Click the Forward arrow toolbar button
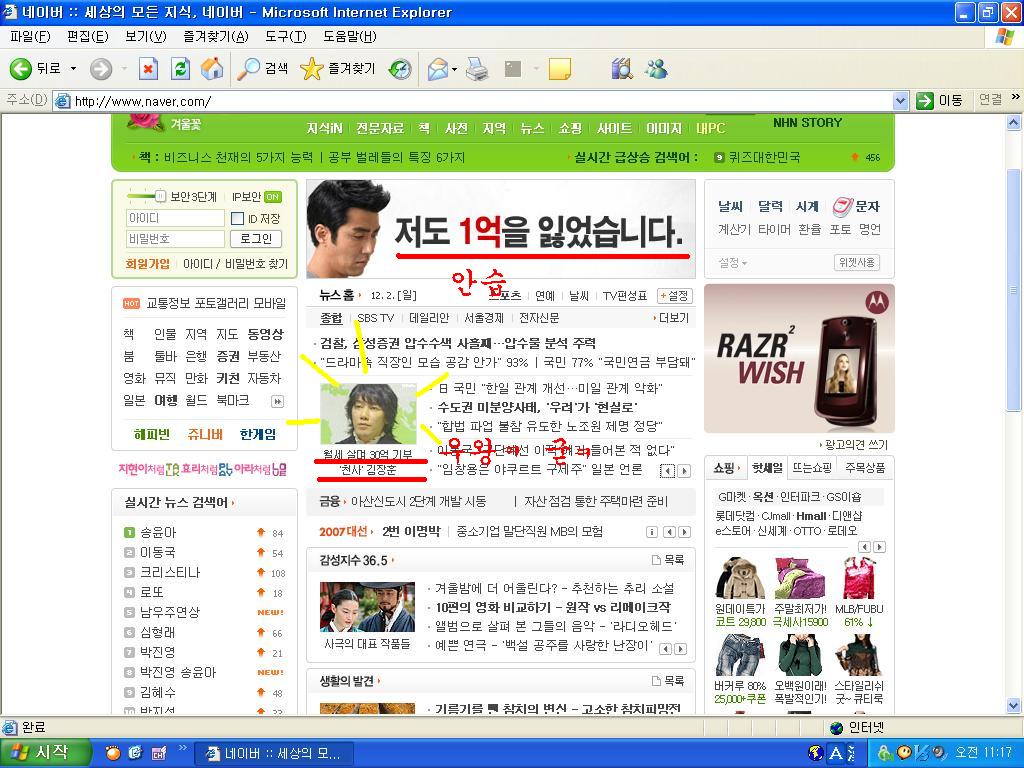This screenshot has height=768, width=1024. [x=101, y=69]
